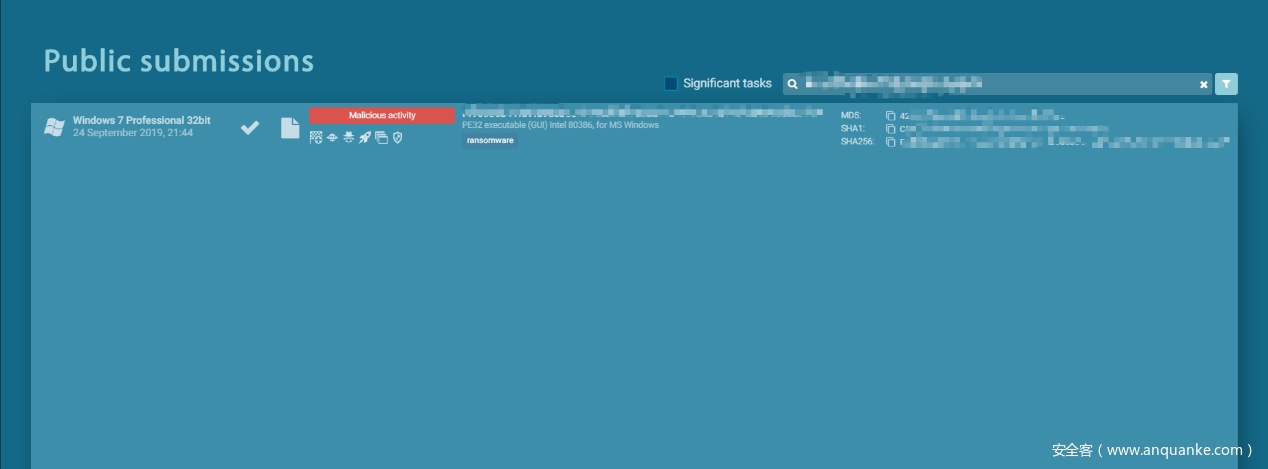This screenshot has height=469, width=1268.
Task: Click the checkmark status icon
Action: 250,127
